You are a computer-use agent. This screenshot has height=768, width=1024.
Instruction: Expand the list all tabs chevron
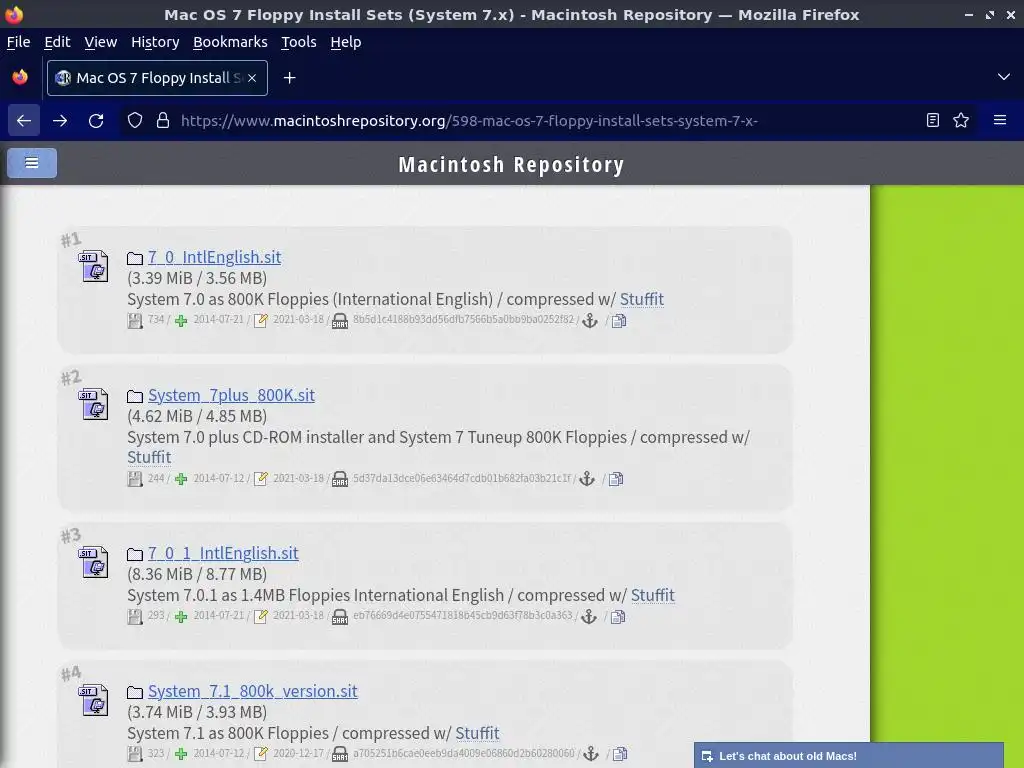point(1004,77)
